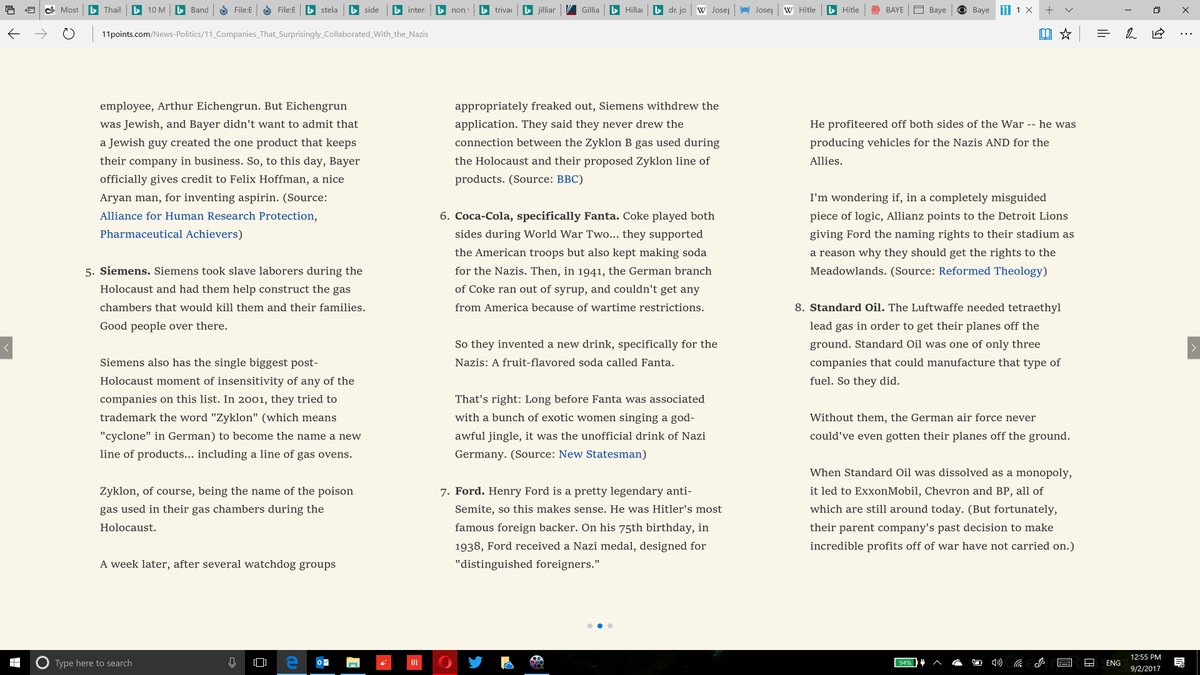
Task: Refresh the current page
Action: tap(69, 33)
